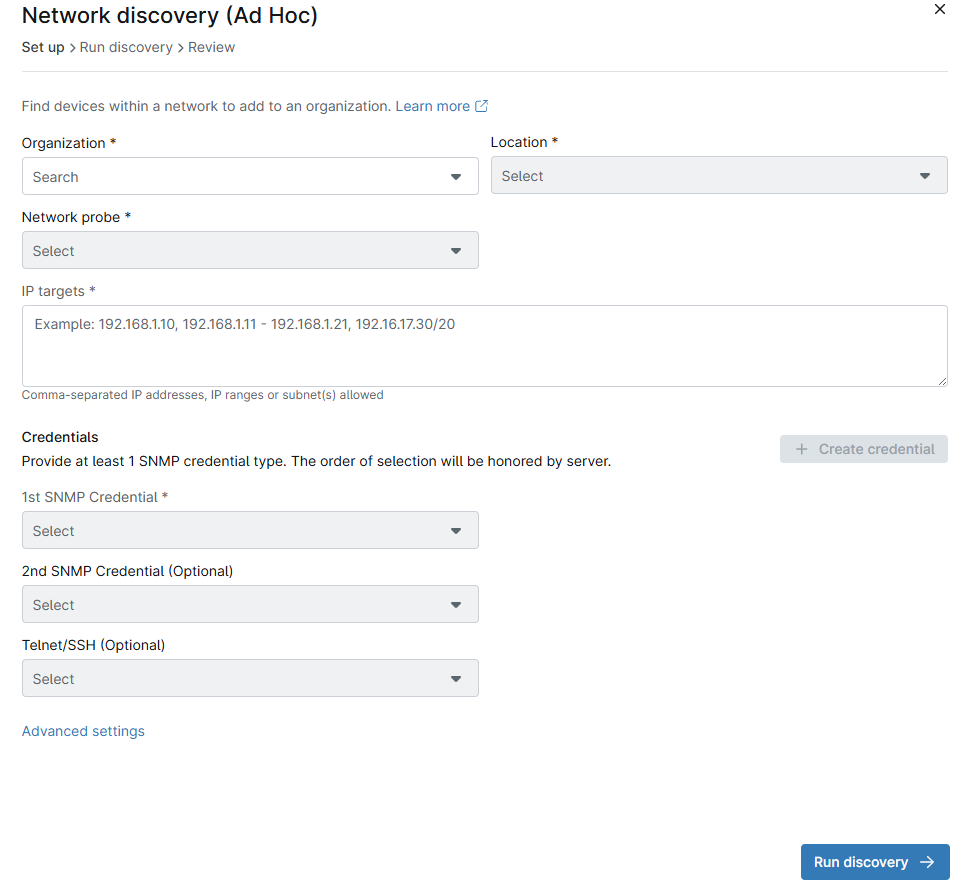Close the Network discovery dialog
This screenshot has height=888, width=972.
click(939, 9)
